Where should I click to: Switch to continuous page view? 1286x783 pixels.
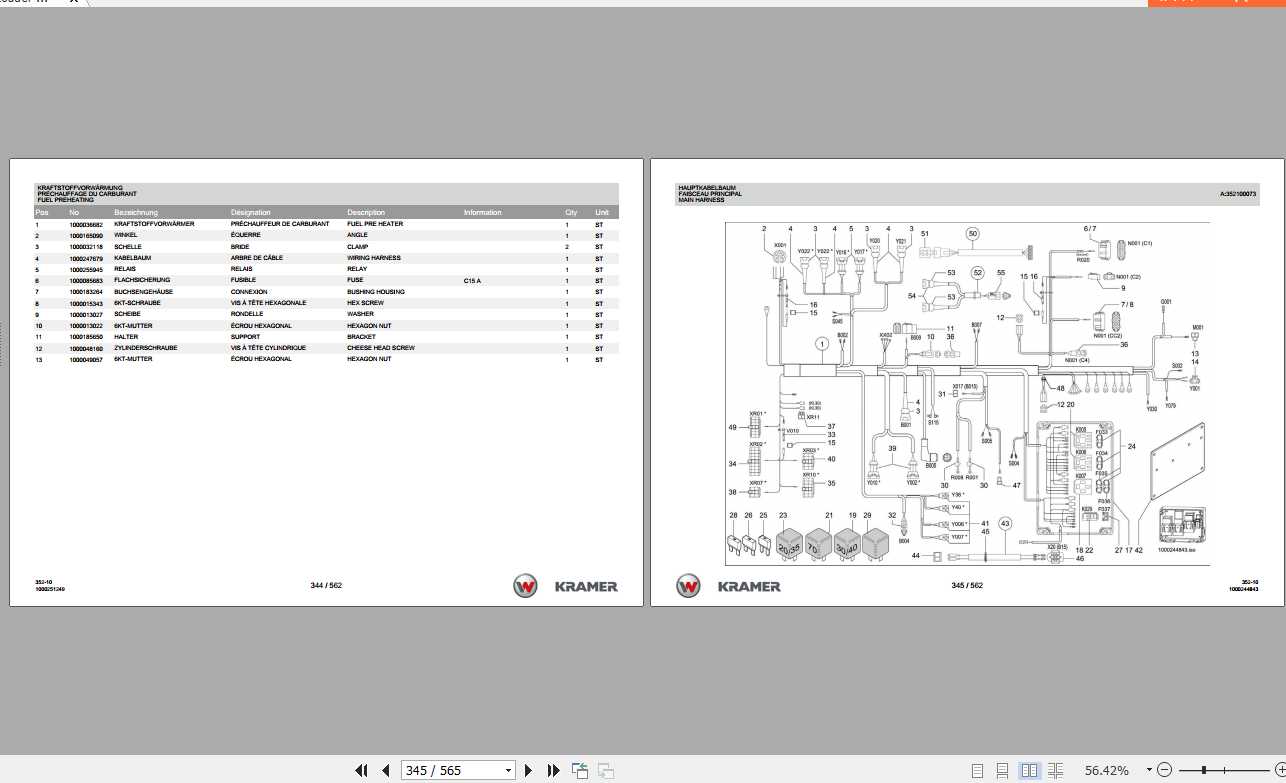(1003, 770)
